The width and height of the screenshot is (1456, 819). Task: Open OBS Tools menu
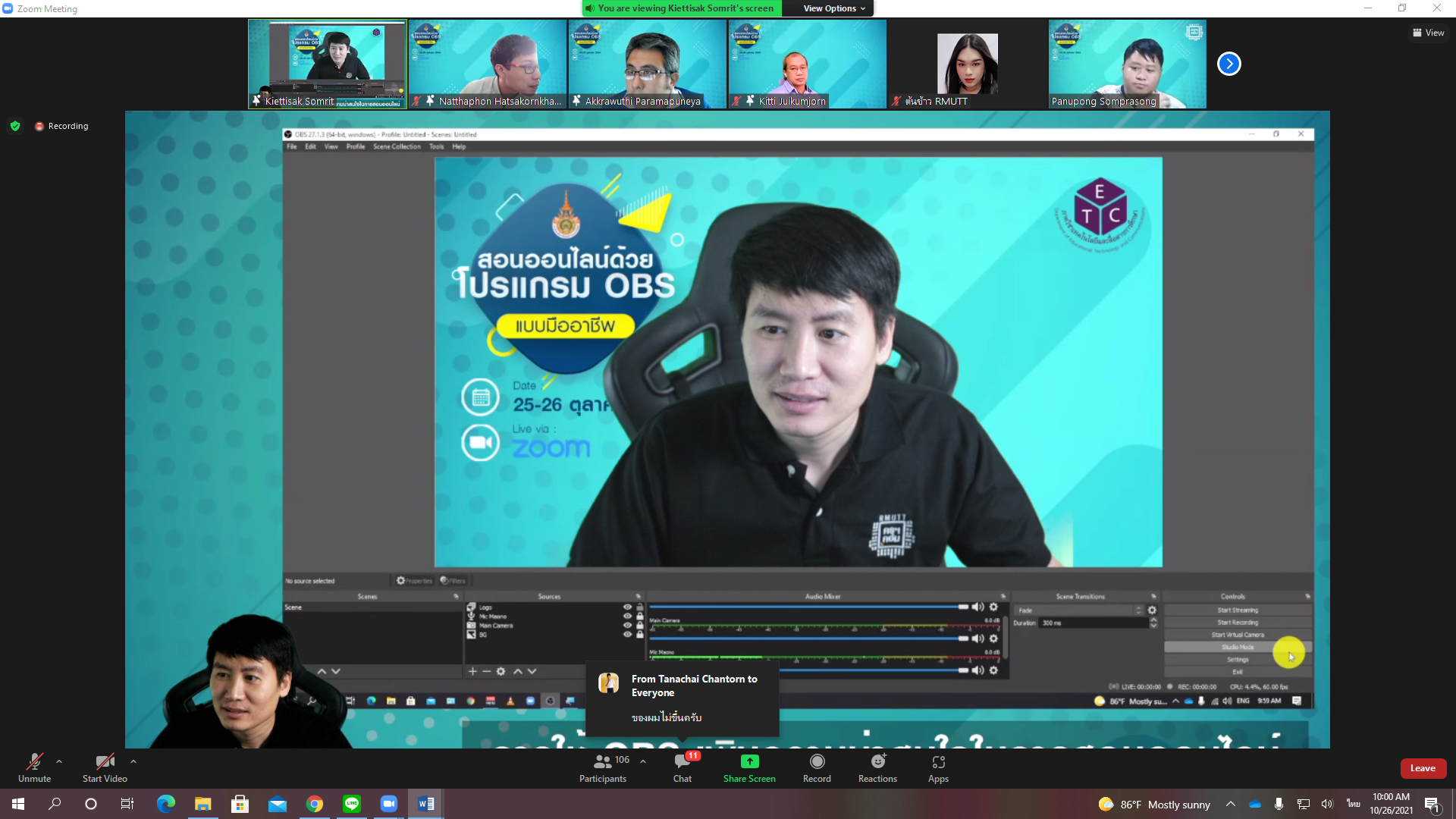(436, 146)
